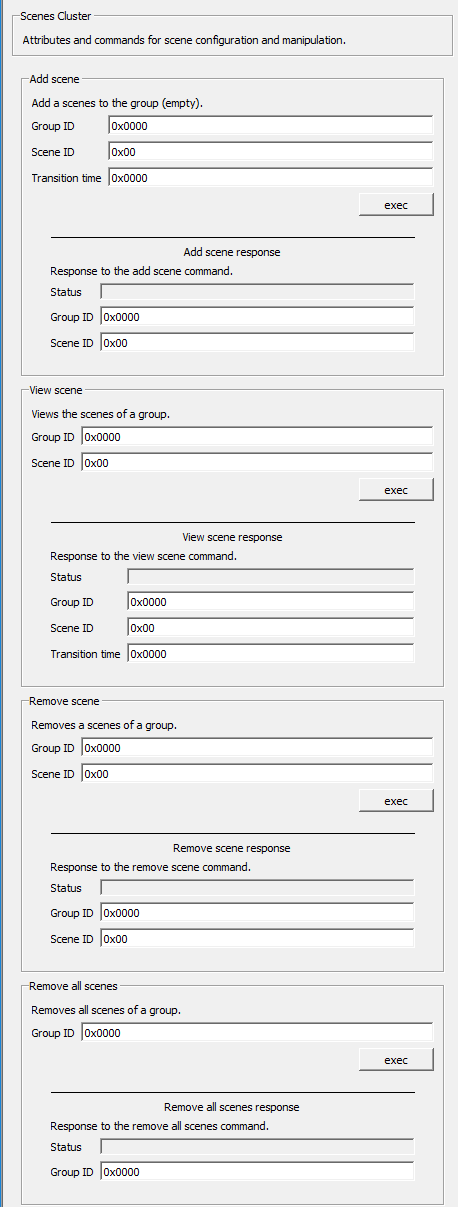Image resolution: width=458 pixels, height=1207 pixels.
Task: Click exec button in Remove scene section
Action: point(396,801)
